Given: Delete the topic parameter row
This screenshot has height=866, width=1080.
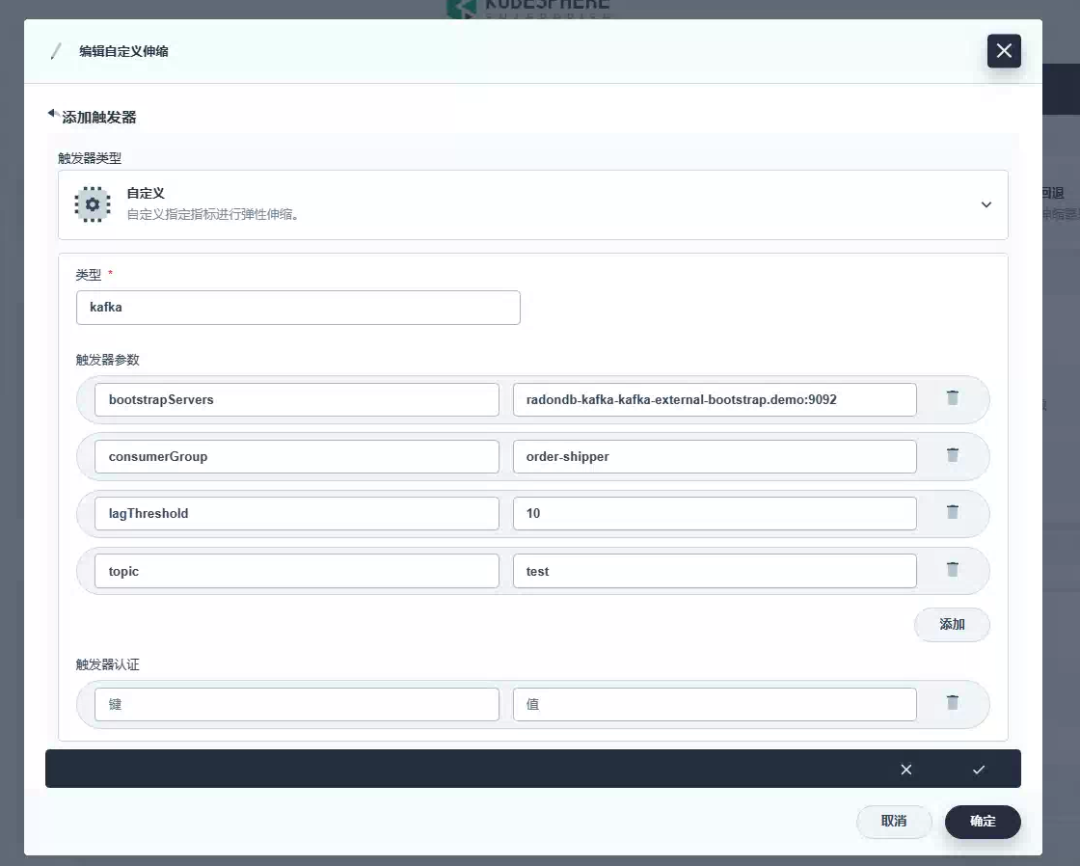Looking at the screenshot, I should [x=952, y=569].
